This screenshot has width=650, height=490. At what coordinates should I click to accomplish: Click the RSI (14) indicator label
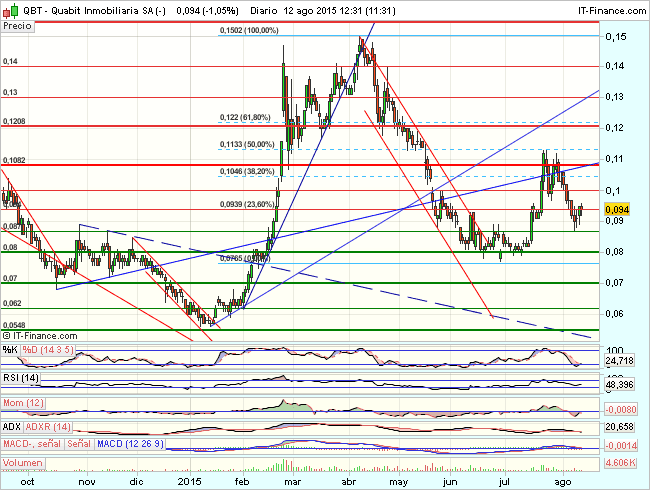coord(21,378)
